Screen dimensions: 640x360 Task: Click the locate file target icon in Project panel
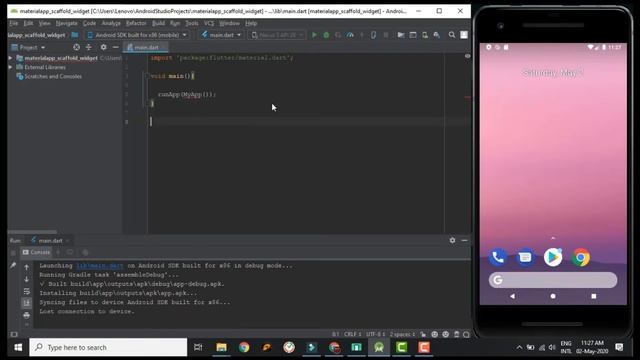76,47
